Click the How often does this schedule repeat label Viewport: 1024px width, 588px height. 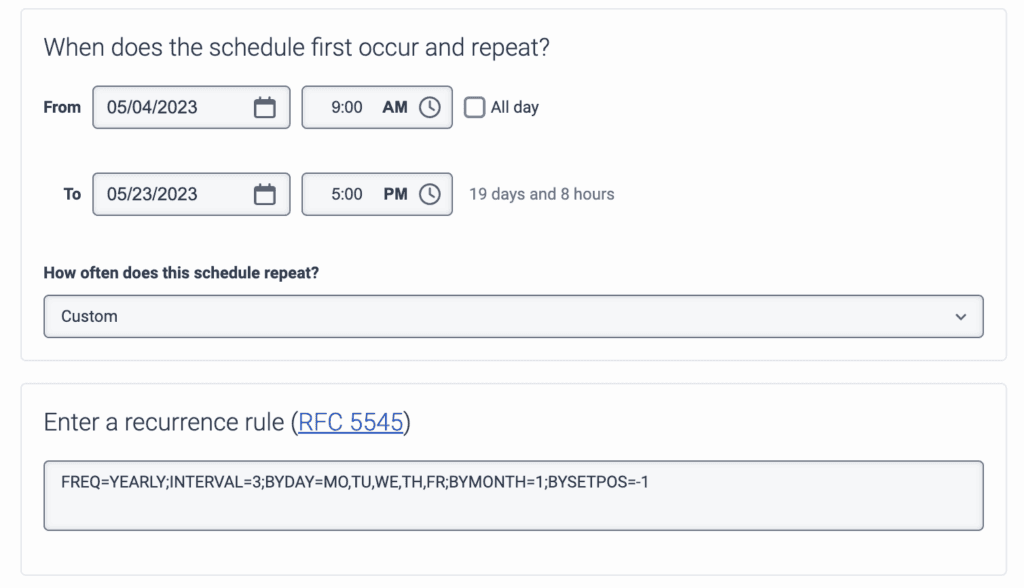[181, 272]
